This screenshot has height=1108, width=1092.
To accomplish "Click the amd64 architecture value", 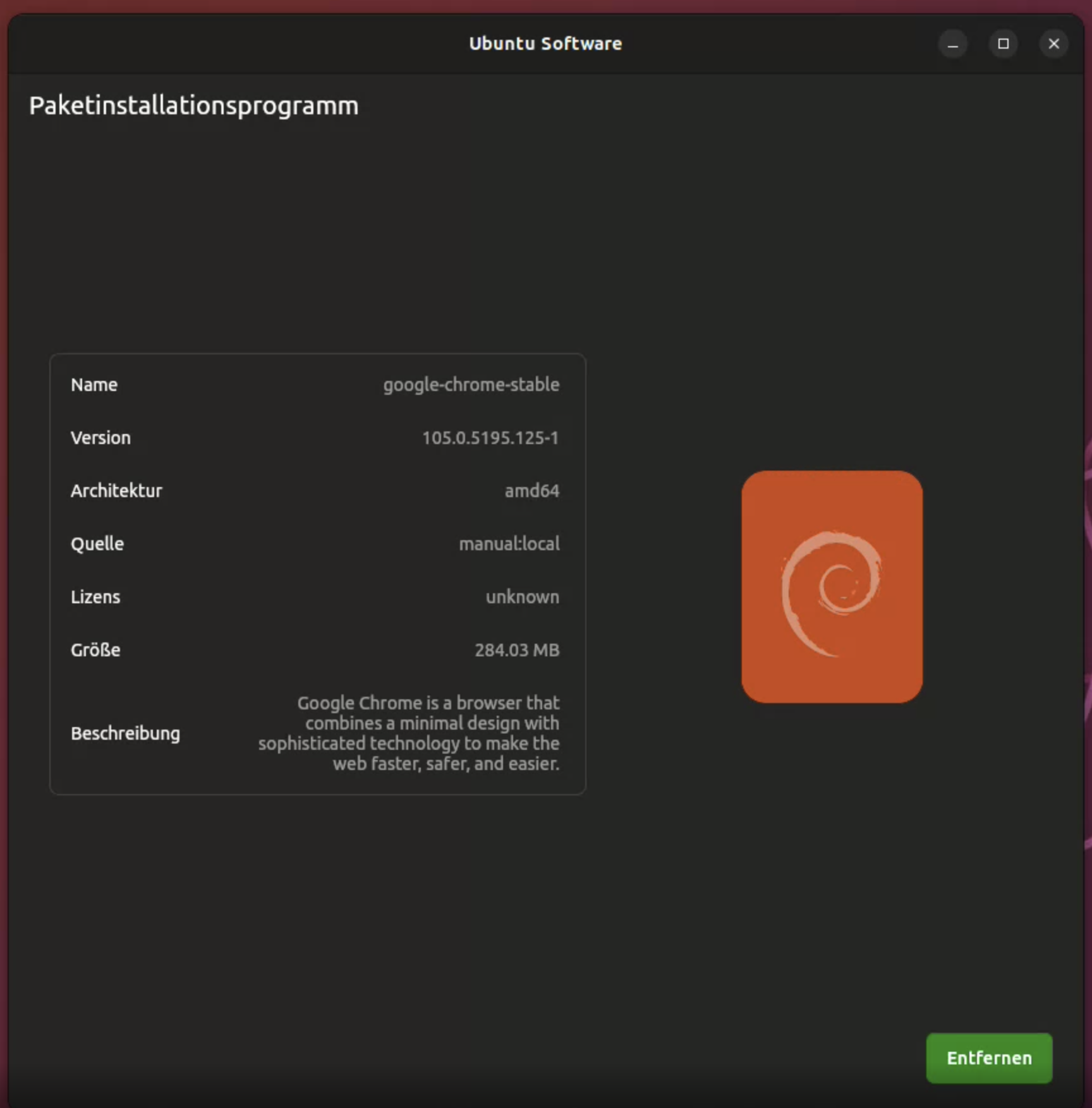I will [532, 491].
